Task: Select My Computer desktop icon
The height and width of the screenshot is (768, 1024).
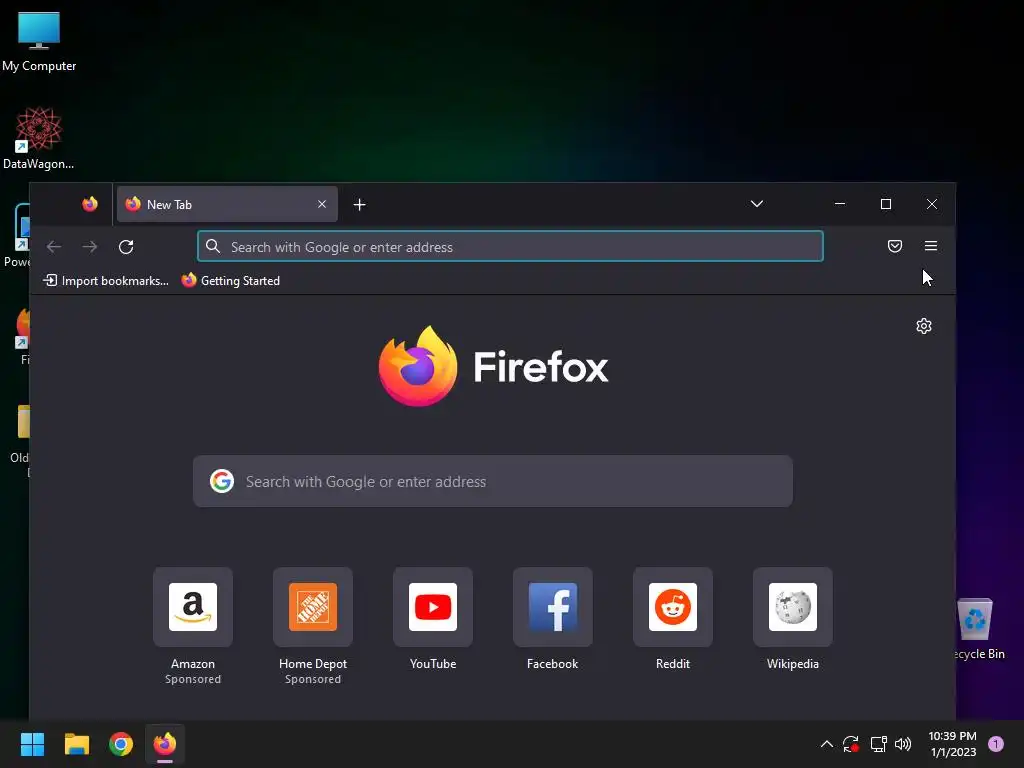Action: [39, 42]
